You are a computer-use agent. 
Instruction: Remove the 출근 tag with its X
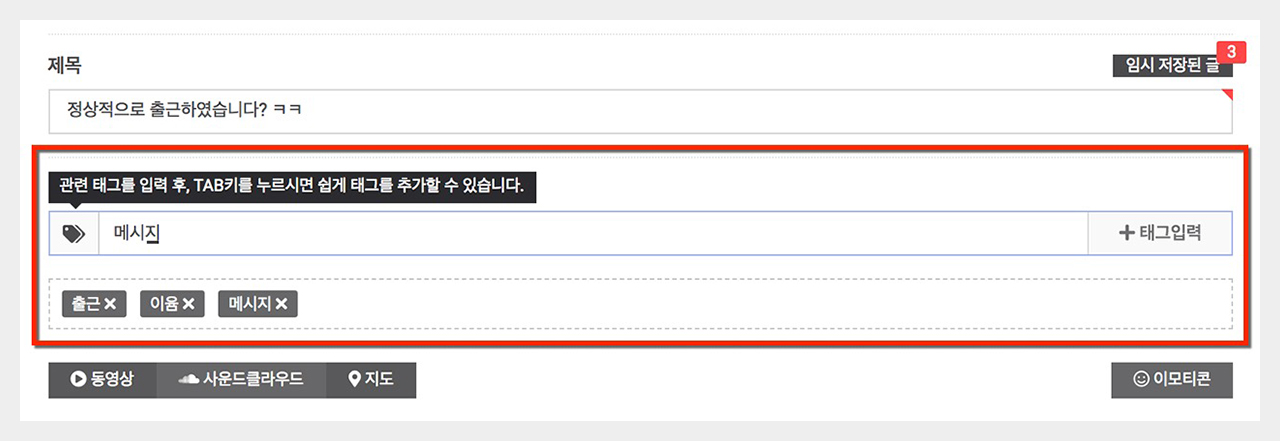(110, 304)
